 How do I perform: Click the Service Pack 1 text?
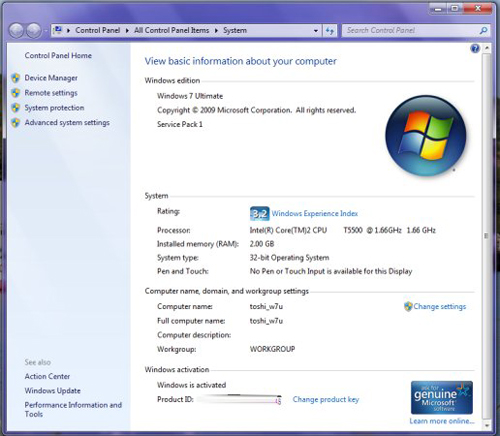click(180, 124)
